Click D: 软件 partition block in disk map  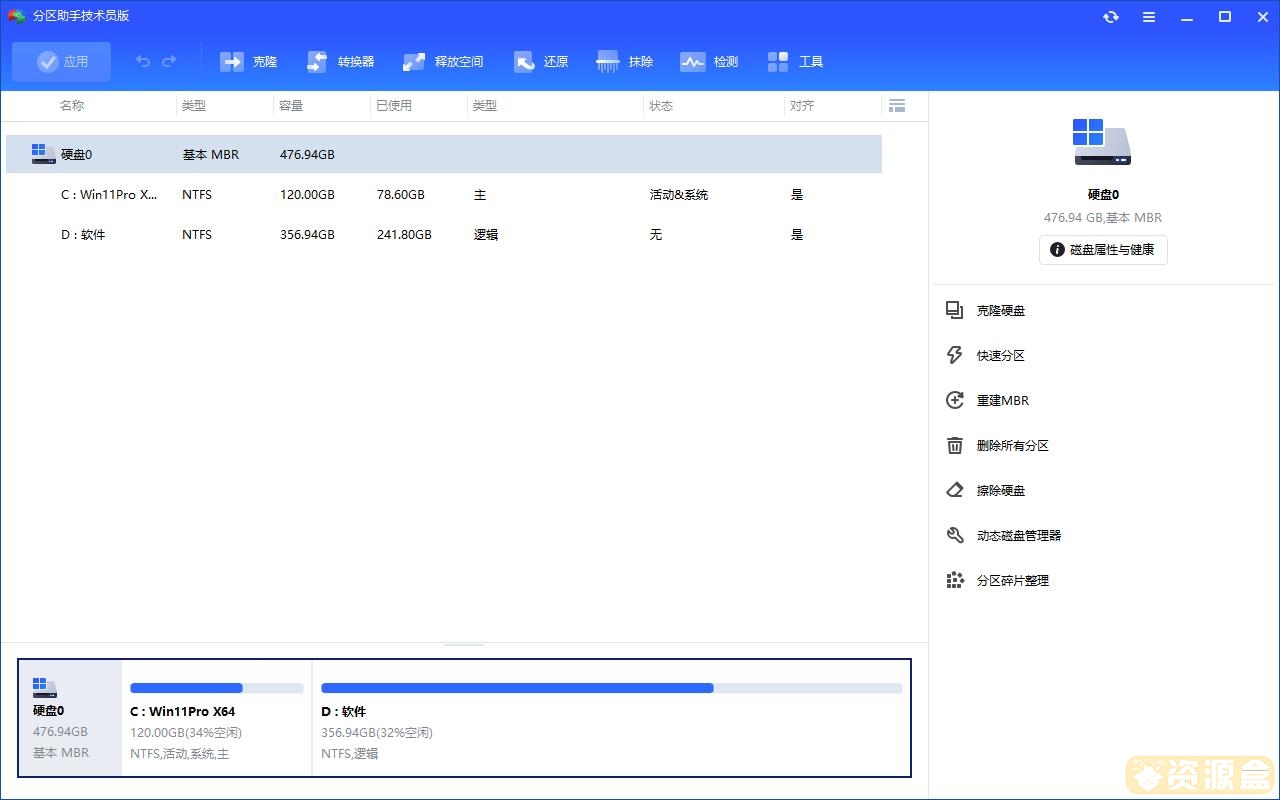click(x=611, y=717)
